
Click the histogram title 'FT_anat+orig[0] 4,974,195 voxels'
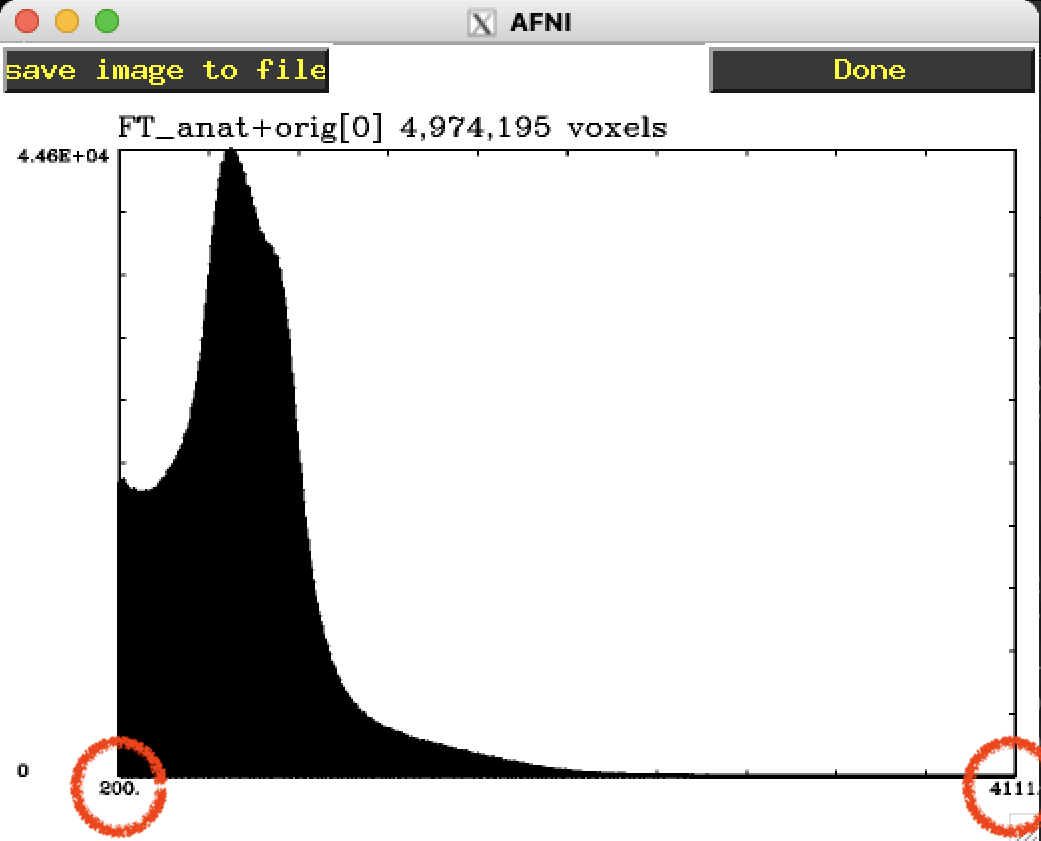point(392,127)
